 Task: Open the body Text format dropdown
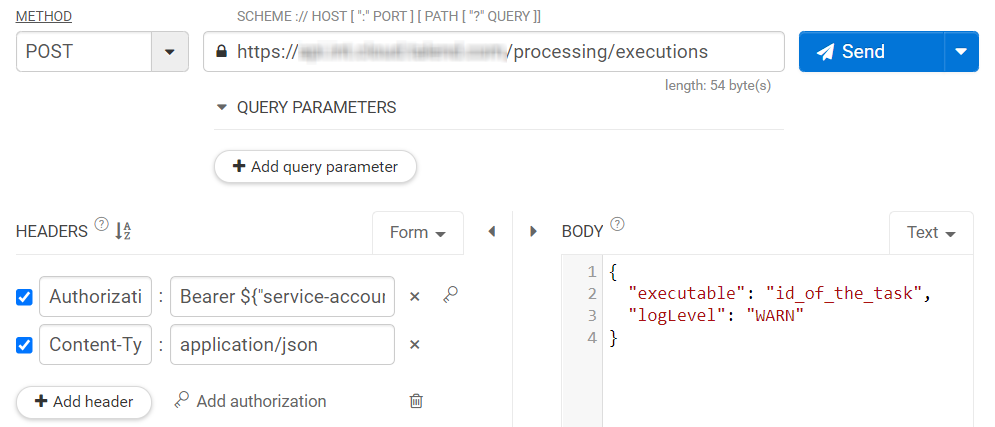coord(931,233)
